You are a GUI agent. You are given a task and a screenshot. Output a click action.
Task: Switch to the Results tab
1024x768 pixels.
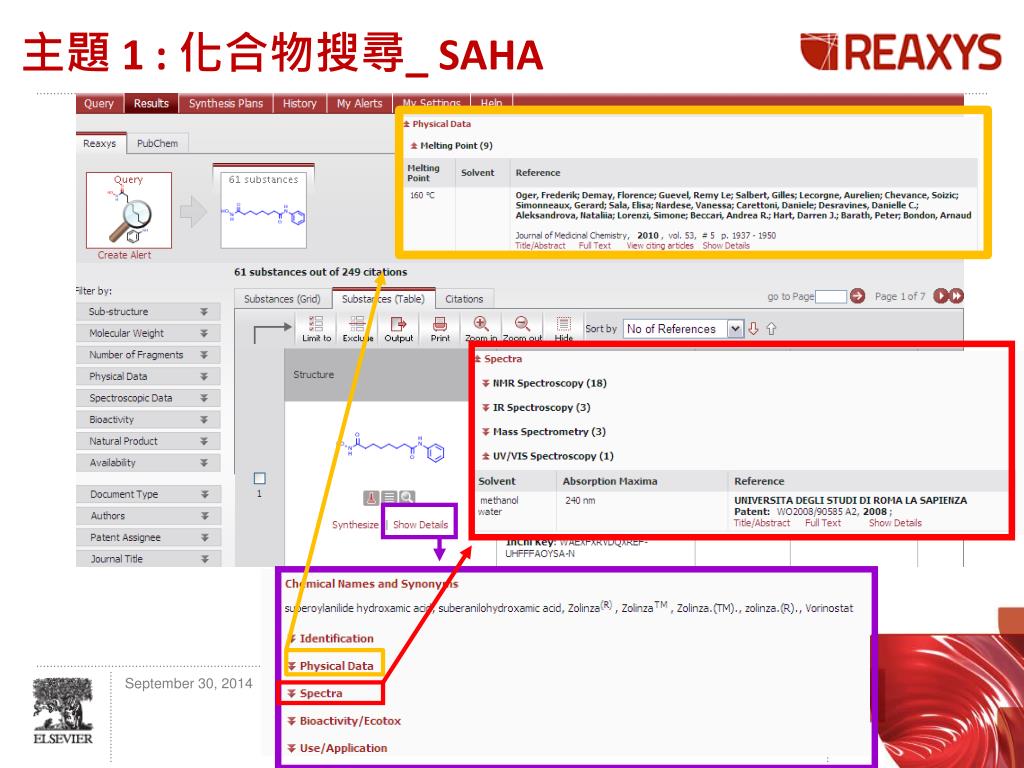click(151, 103)
